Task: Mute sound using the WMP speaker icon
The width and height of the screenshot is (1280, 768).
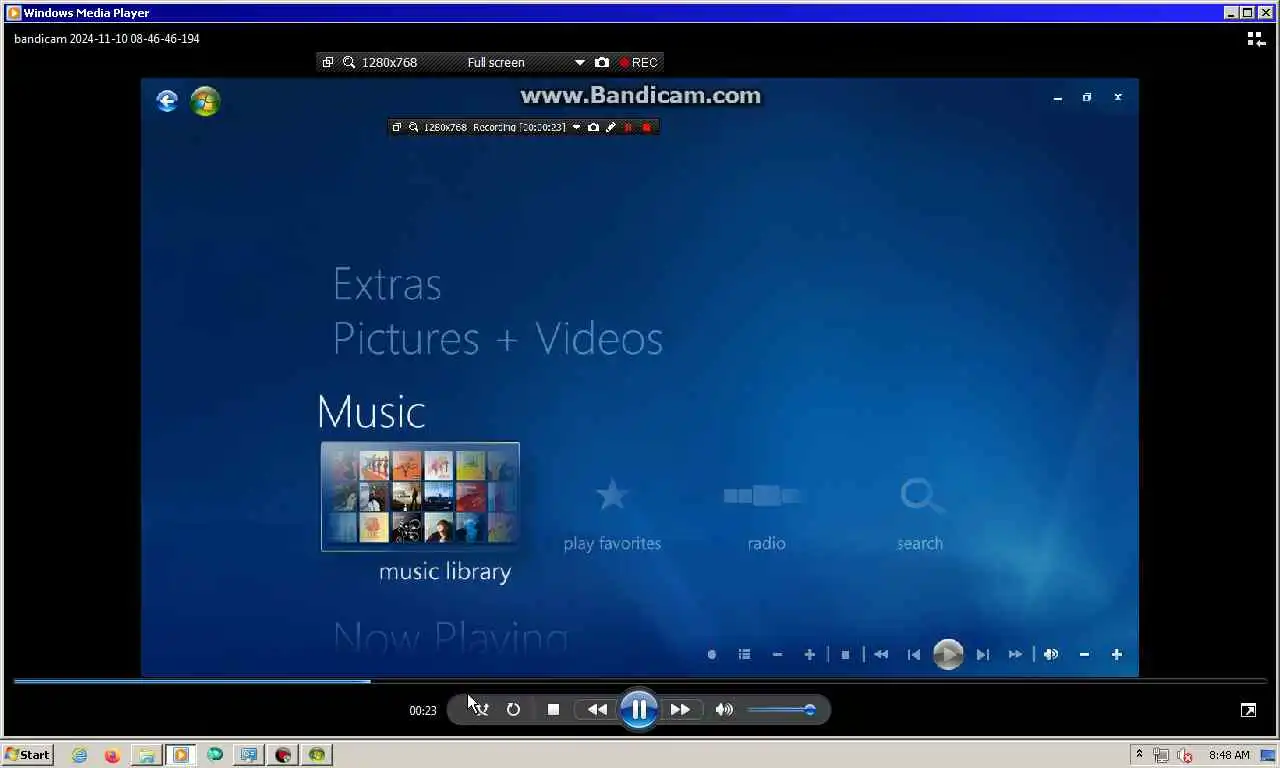Action: click(x=724, y=709)
